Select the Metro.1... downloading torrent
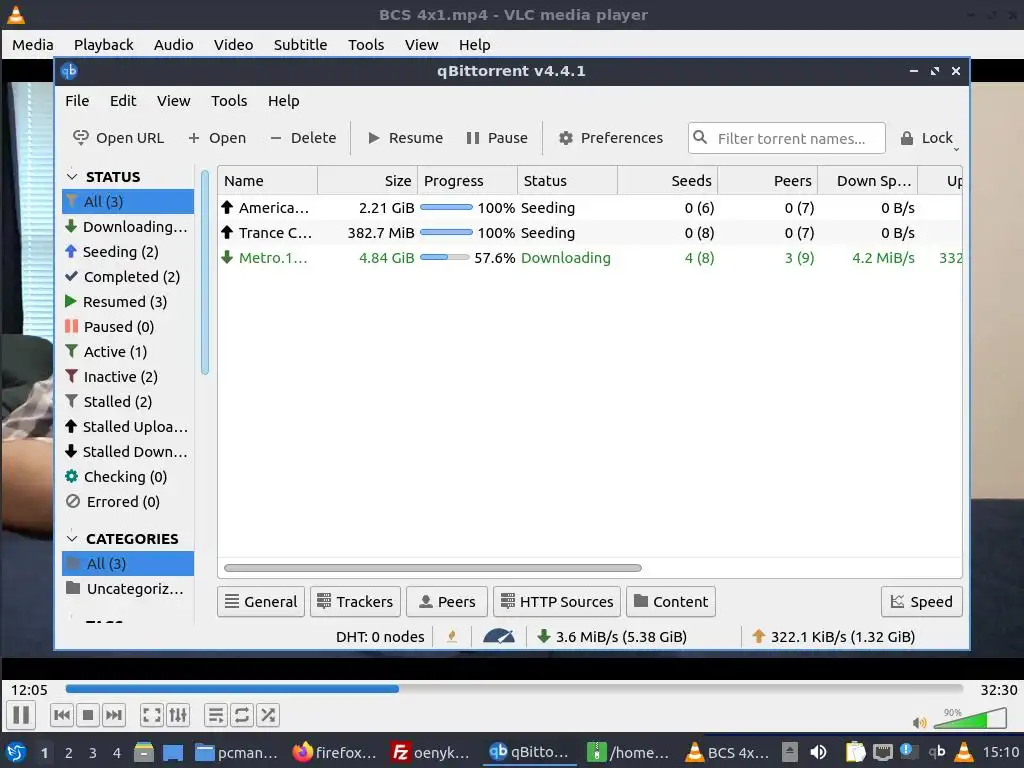Screen dimensions: 1024x768 [x=589, y=258]
